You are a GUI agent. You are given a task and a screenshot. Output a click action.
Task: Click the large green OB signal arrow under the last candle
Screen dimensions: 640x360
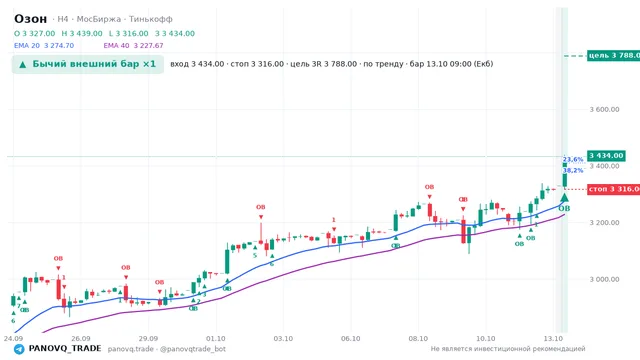[x=564, y=198]
